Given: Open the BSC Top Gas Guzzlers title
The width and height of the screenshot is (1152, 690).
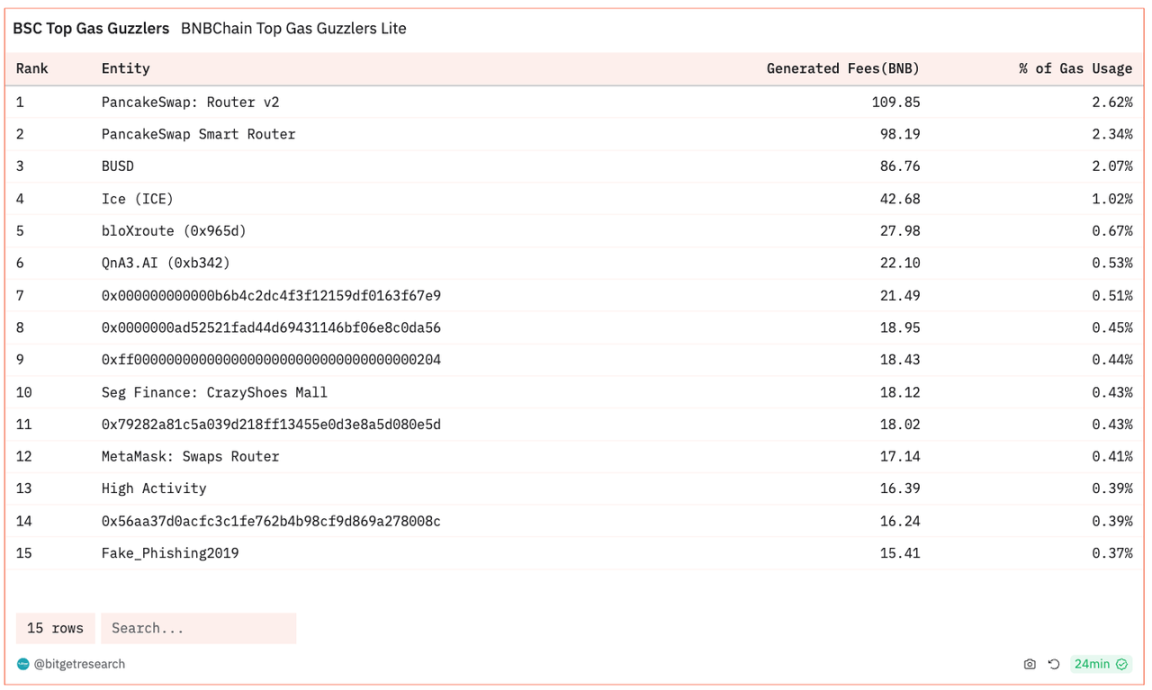Looking at the screenshot, I should (x=91, y=29).
